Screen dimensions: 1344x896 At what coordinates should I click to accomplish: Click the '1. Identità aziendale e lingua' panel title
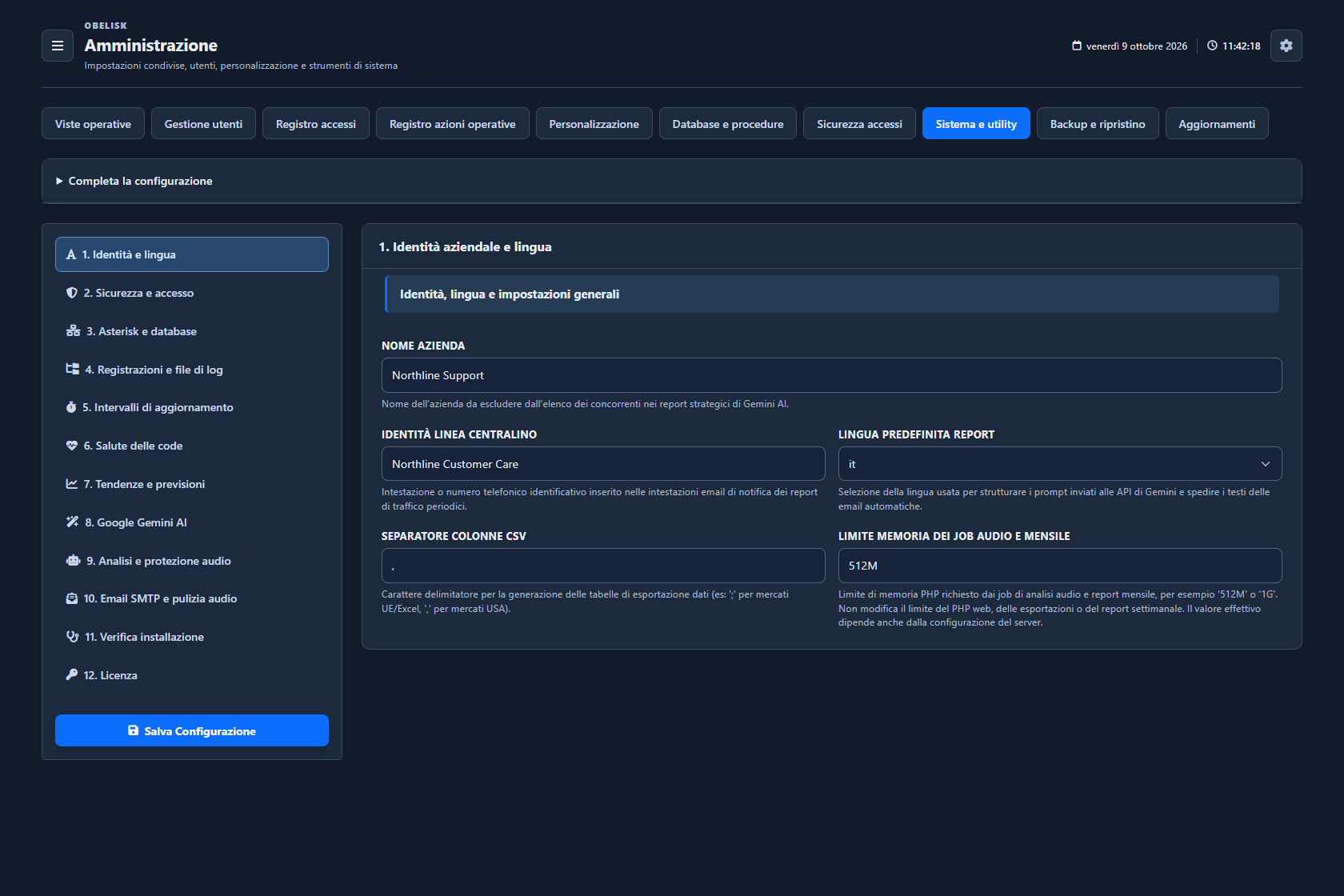[466, 247]
